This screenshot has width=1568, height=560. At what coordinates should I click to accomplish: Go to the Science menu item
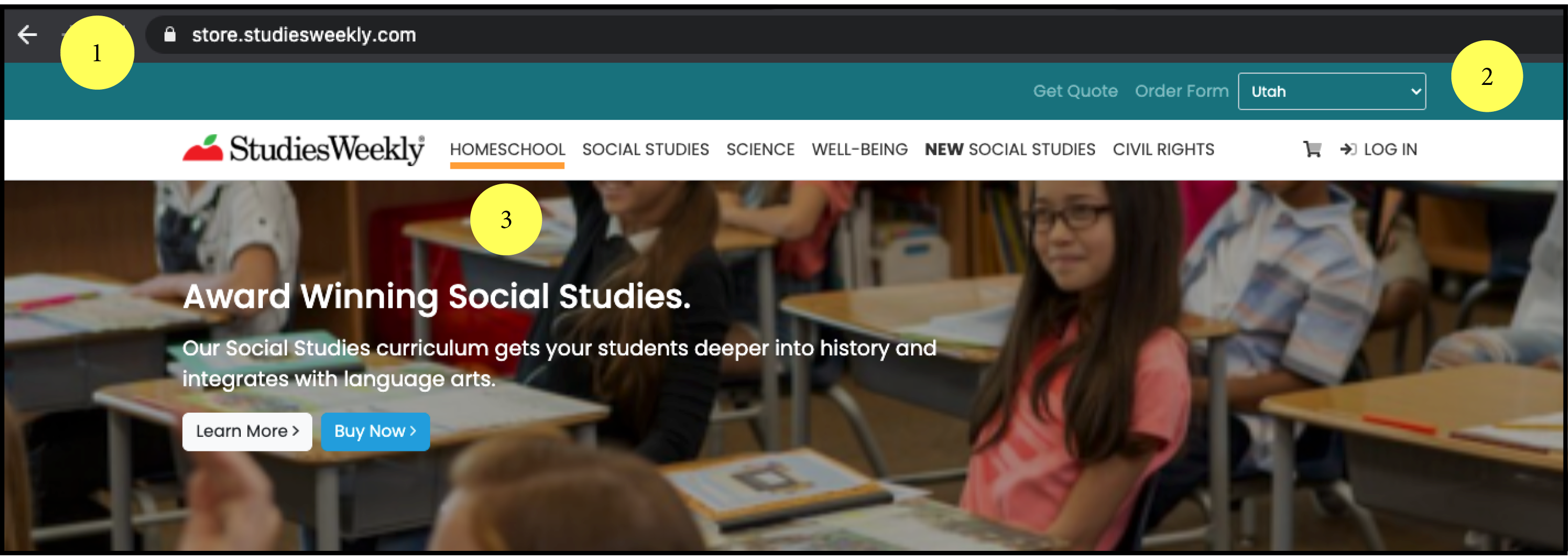pyautogui.click(x=760, y=149)
